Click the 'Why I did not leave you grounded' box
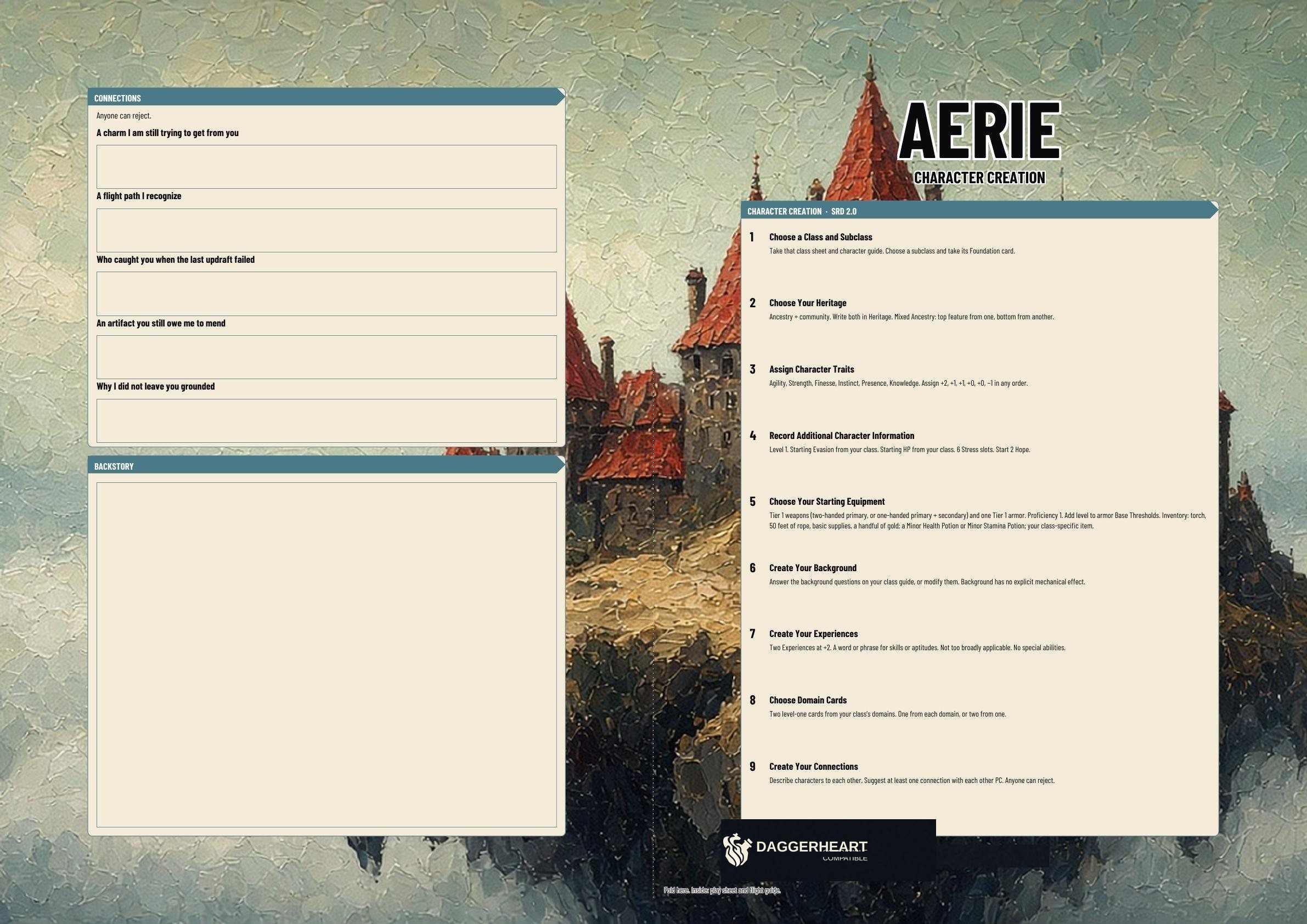 click(x=326, y=421)
